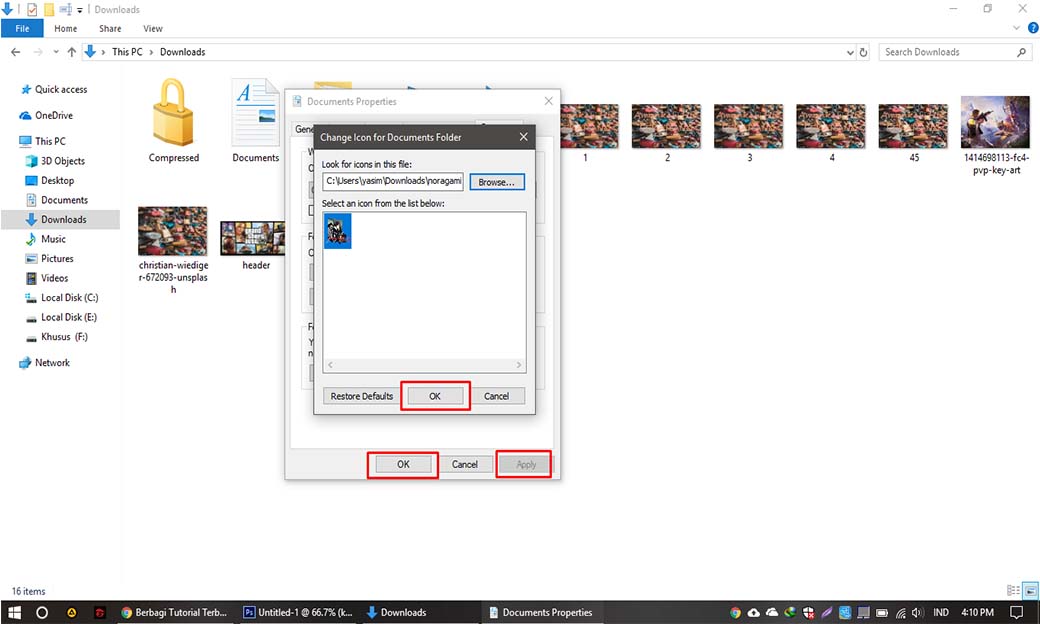Switch to Chrome Berbagi Tutorial taskbar item
Image resolution: width=1040 pixels, height=624 pixels.
click(x=174, y=612)
